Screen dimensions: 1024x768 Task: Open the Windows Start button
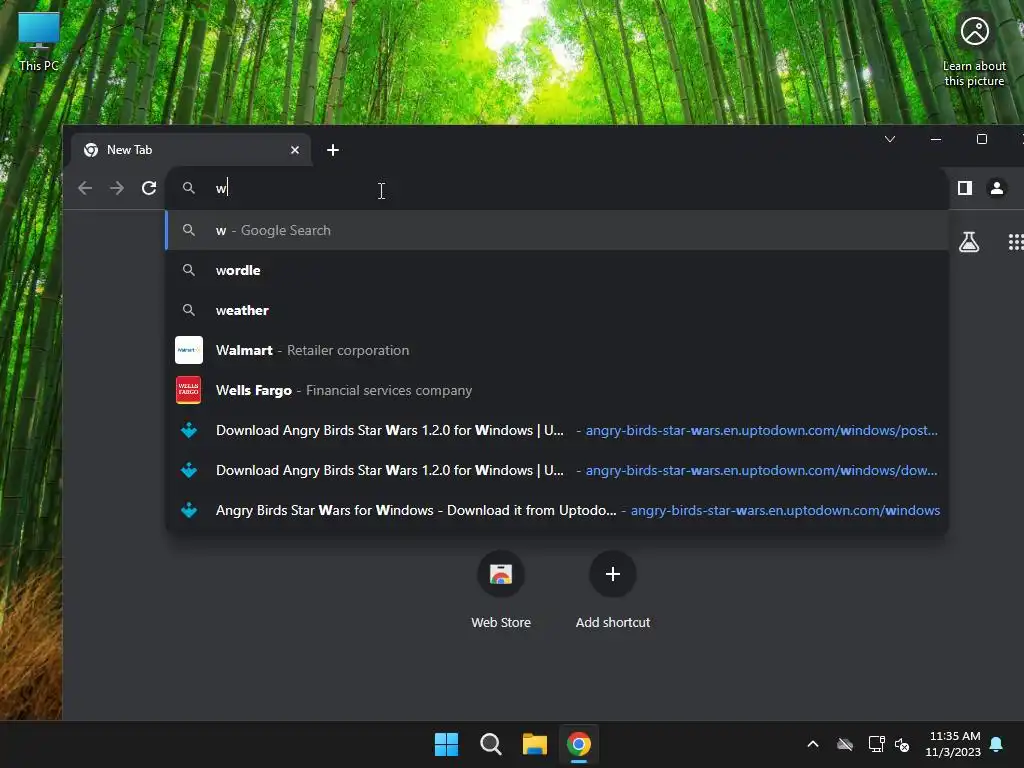click(x=447, y=744)
